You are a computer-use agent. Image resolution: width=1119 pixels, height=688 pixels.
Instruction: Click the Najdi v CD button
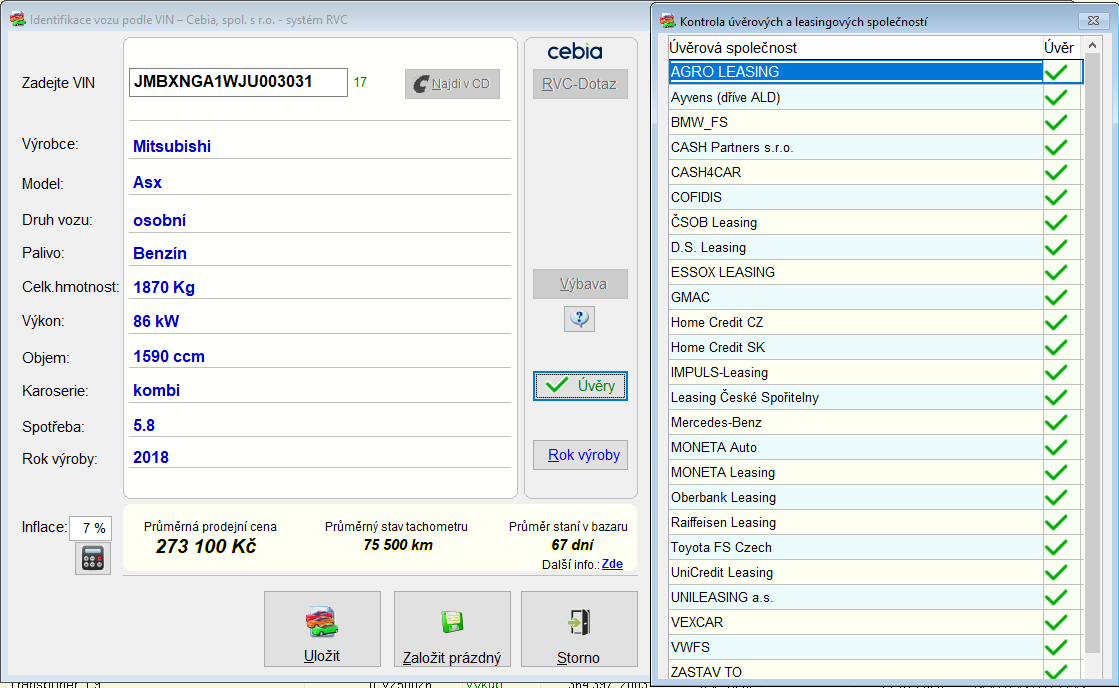[452, 84]
